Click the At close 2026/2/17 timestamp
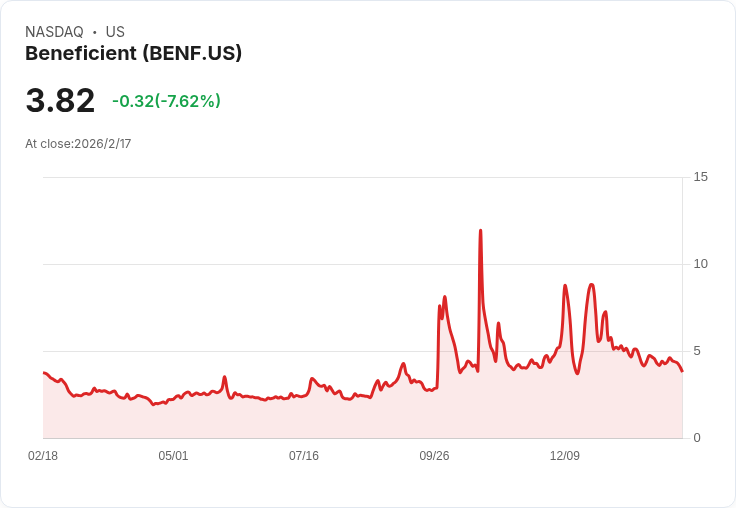Viewport: 736px width, 508px height. pyautogui.click(x=78, y=143)
